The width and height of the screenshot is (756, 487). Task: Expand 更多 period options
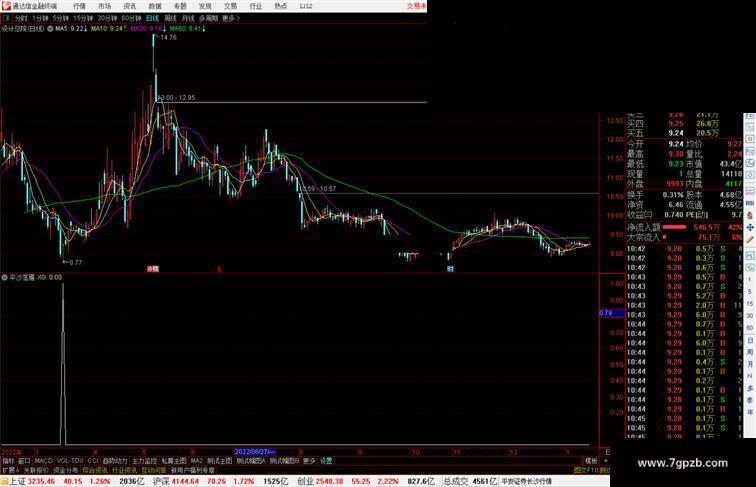click(230, 18)
